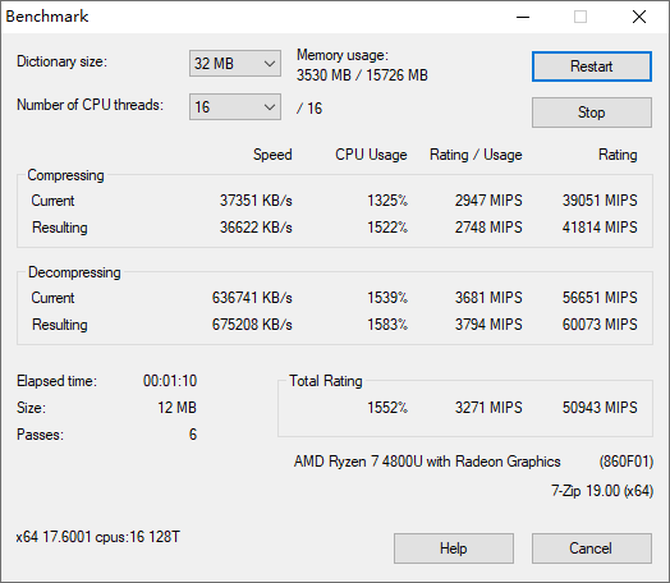Click the Decompressing resulting speed 675208 KB/s
Image resolution: width=670 pixels, height=583 pixels.
pos(252,324)
